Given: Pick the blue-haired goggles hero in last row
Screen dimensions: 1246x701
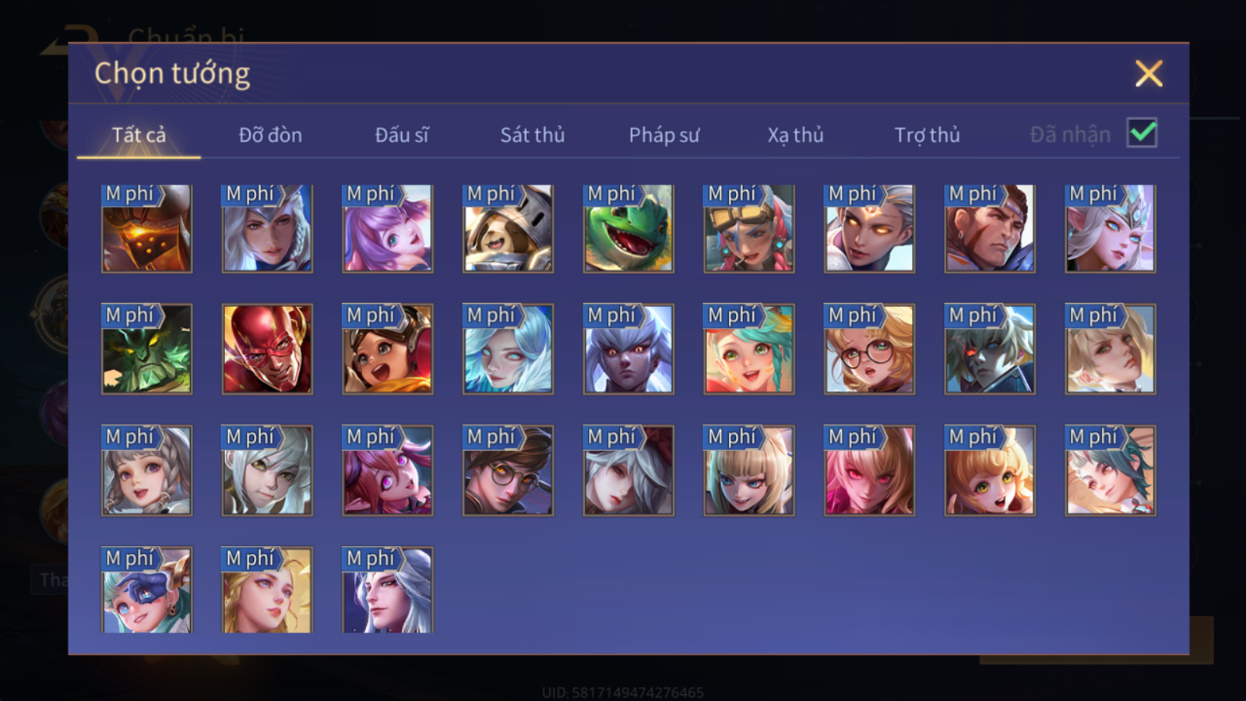Looking at the screenshot, I should (x=146, y=590).
